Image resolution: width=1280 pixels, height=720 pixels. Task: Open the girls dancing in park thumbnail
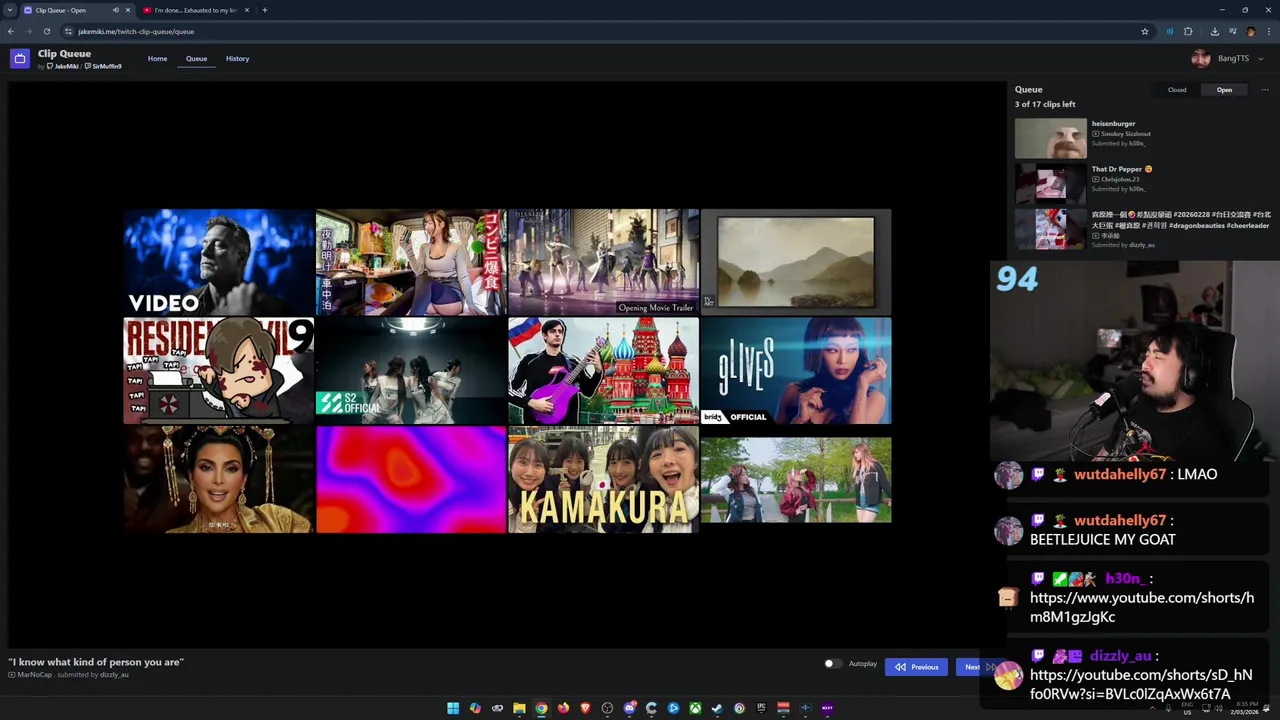796,479
